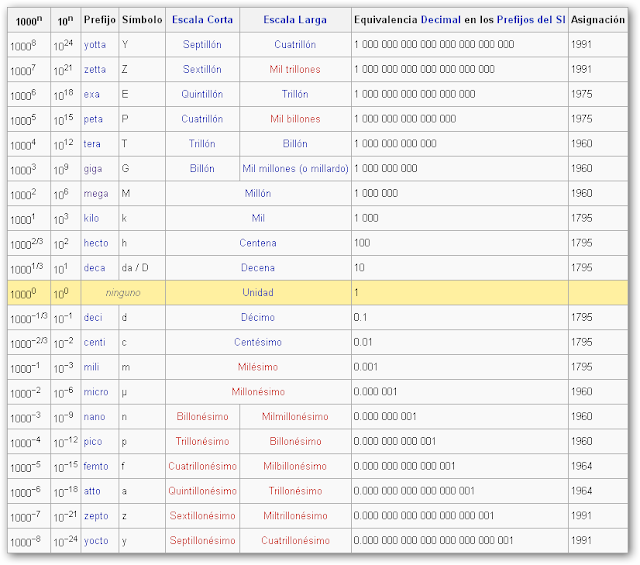Select the 'da / D' symbol cell
Image resolution: width=640 pixels, height=565 pixels.
click(135, 268)
